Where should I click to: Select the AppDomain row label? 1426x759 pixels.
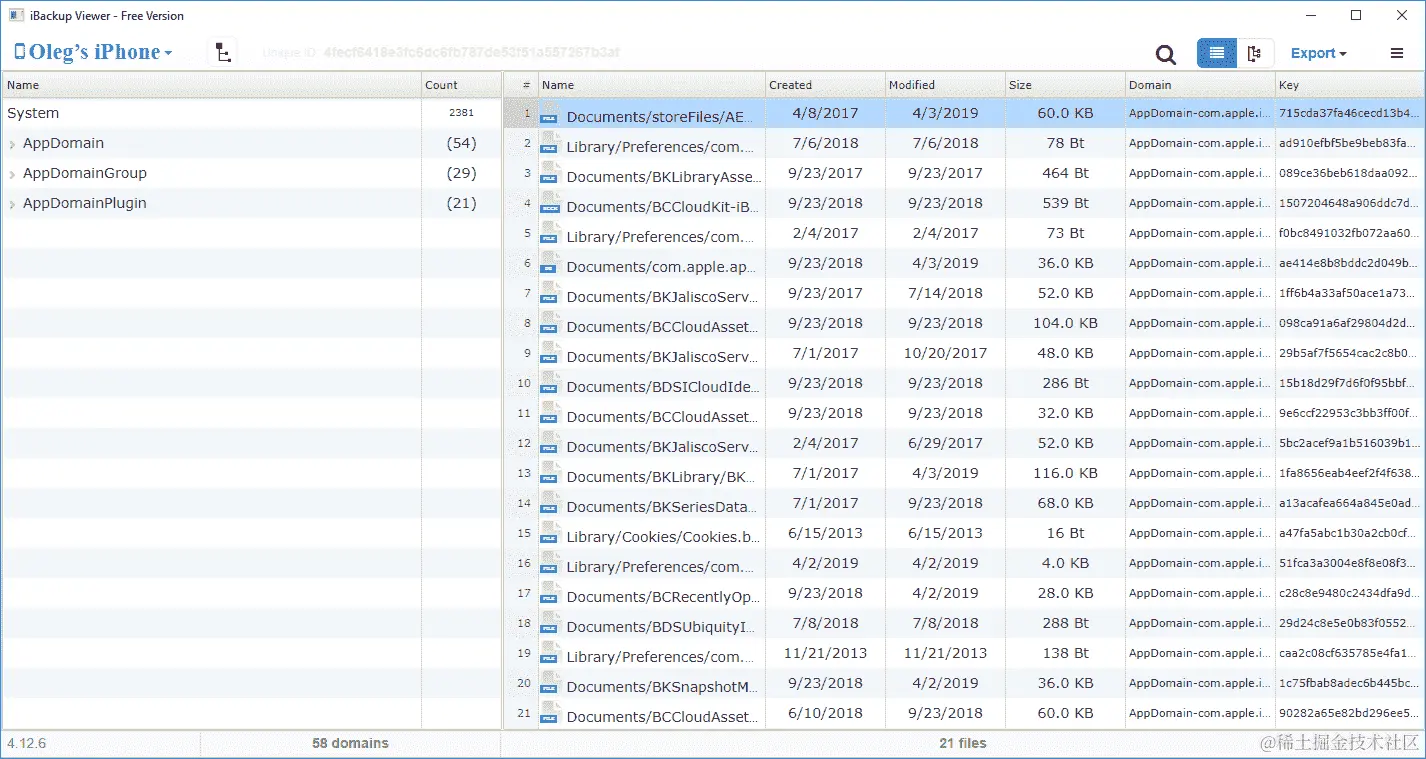pyautogui.click(x=63, y=143)
